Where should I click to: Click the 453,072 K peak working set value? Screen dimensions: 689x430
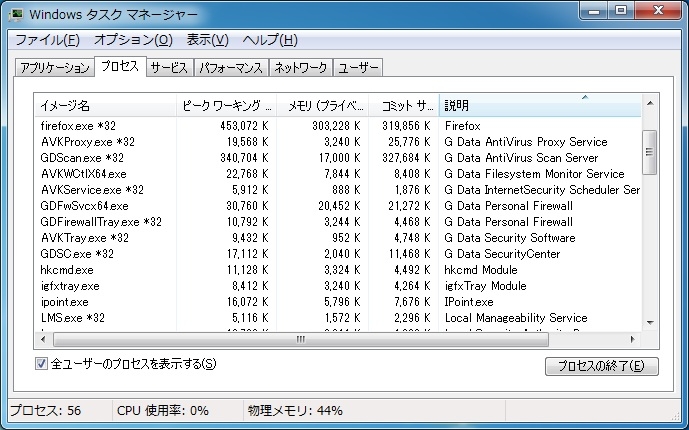click(x=244, y=126)
